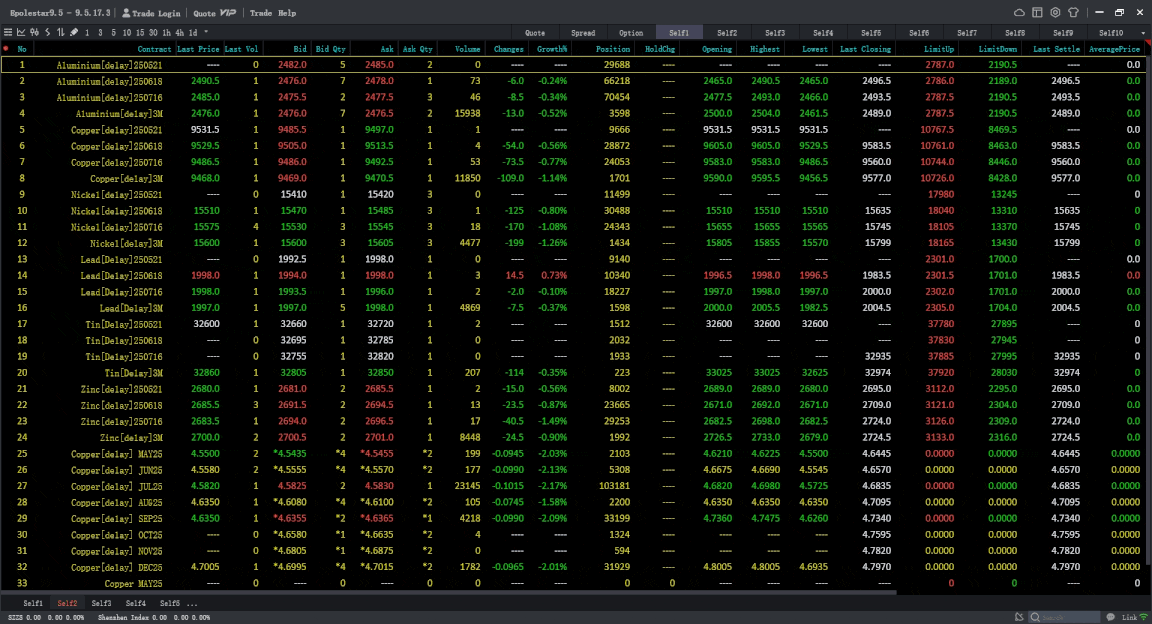Viewport: 1152px width, 624px height.
Task: Open settings gear in title bar
Action: coord(1055,12)
